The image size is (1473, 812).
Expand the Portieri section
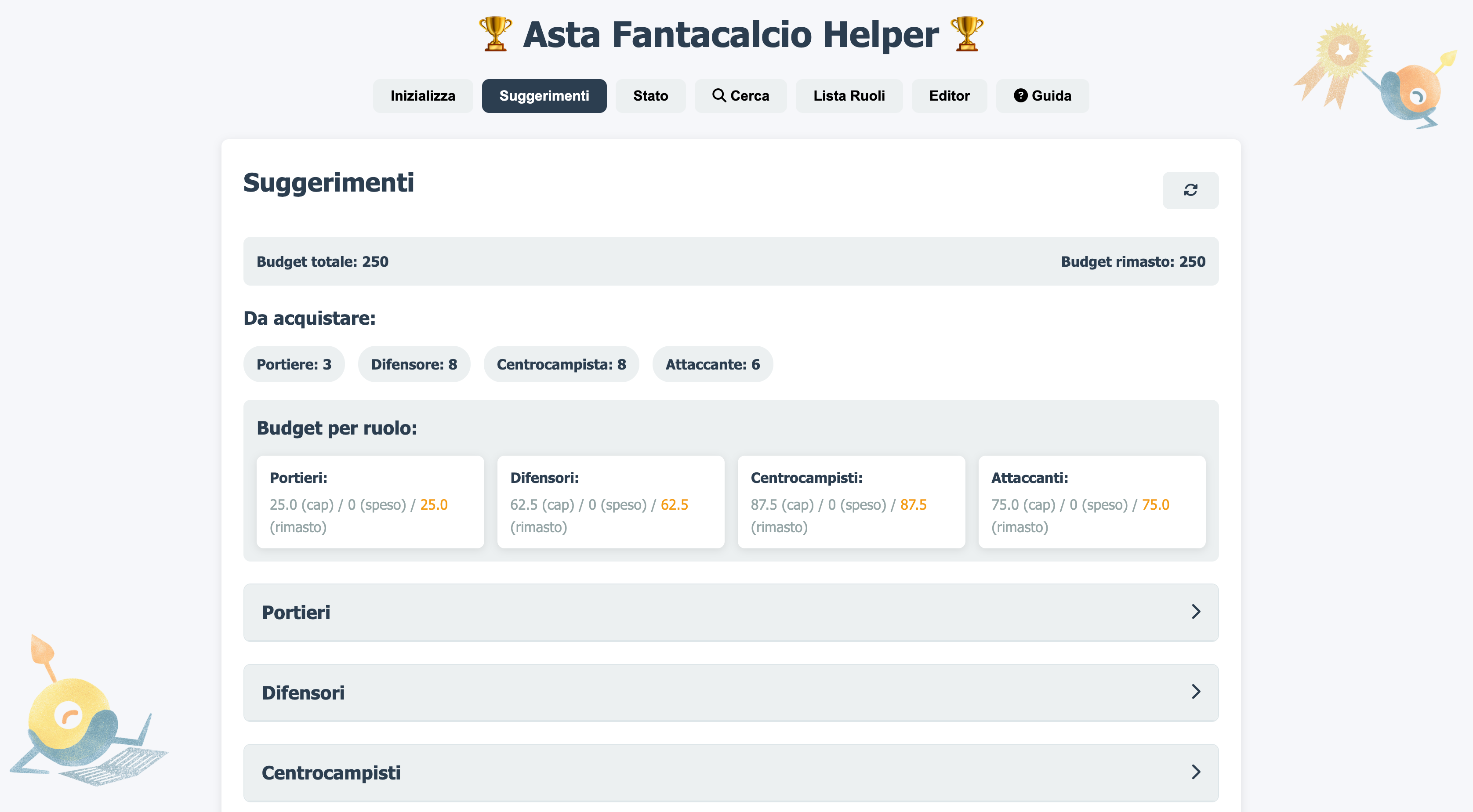pos(730,613)
